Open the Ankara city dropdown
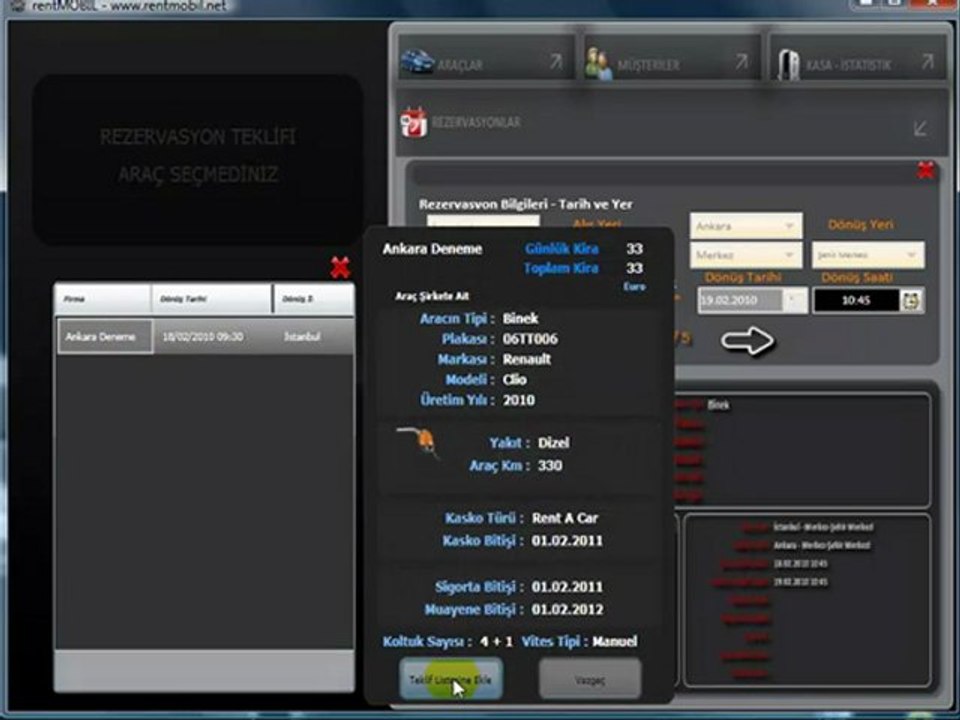 (x=746, y=226)
